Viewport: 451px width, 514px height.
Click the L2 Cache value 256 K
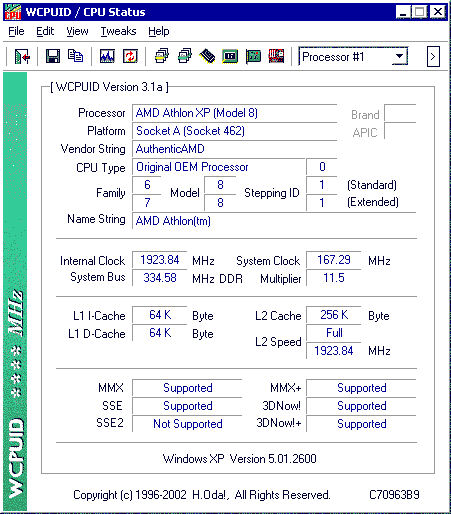click(334, 315)
